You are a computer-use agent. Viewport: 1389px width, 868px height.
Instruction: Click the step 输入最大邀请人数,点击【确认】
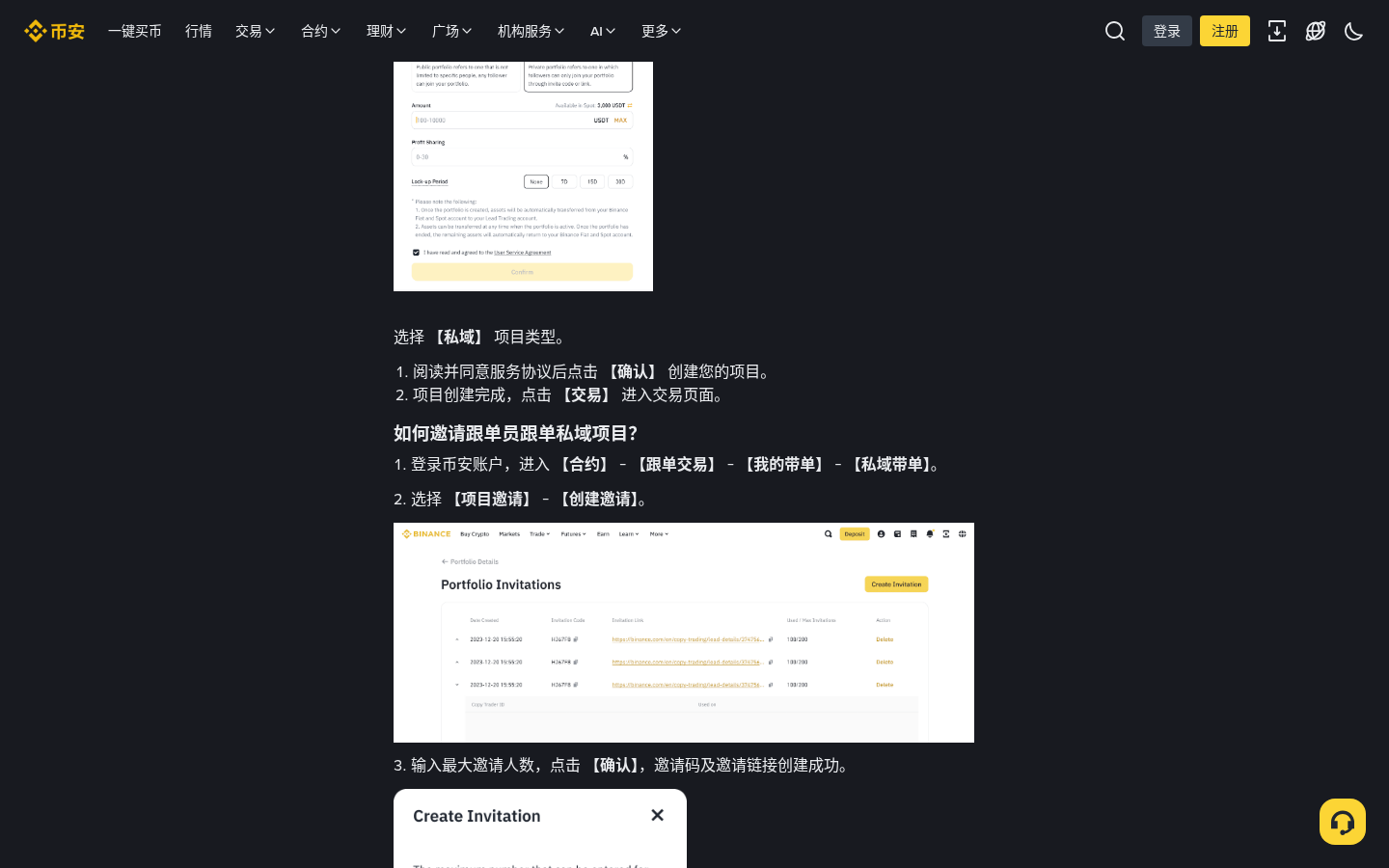tap(621, 765)
